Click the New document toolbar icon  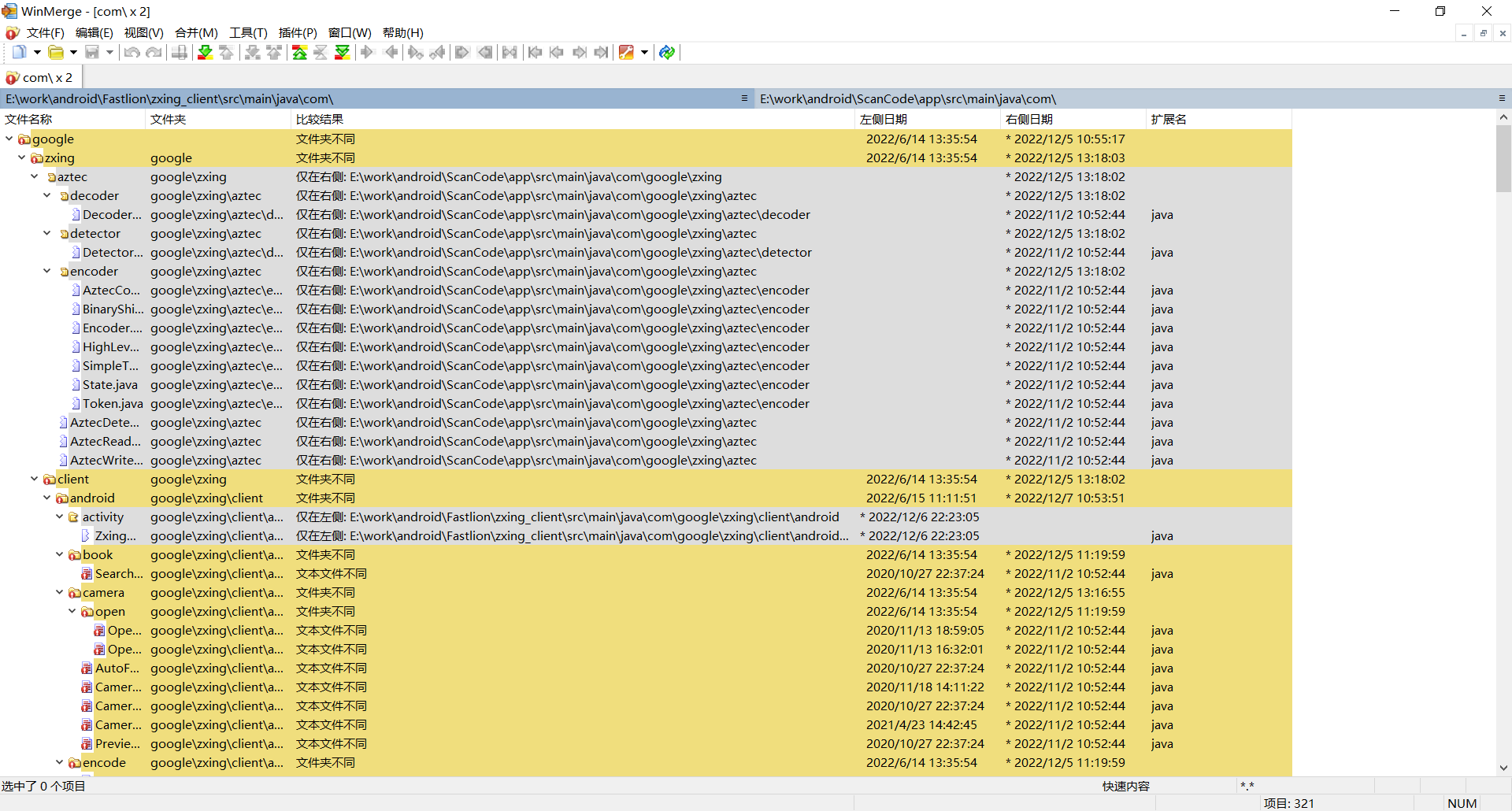(x=19, y=52)
